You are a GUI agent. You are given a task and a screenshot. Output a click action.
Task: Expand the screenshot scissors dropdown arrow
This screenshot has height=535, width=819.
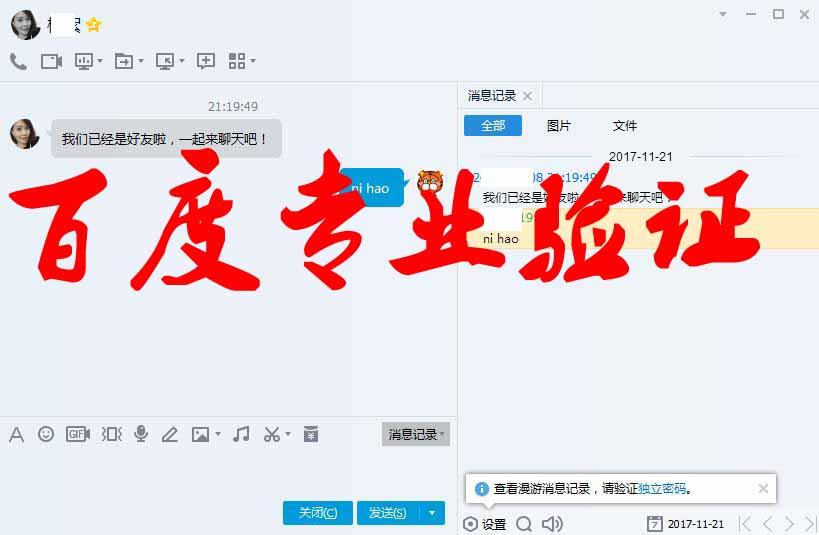tap(288, 434)
